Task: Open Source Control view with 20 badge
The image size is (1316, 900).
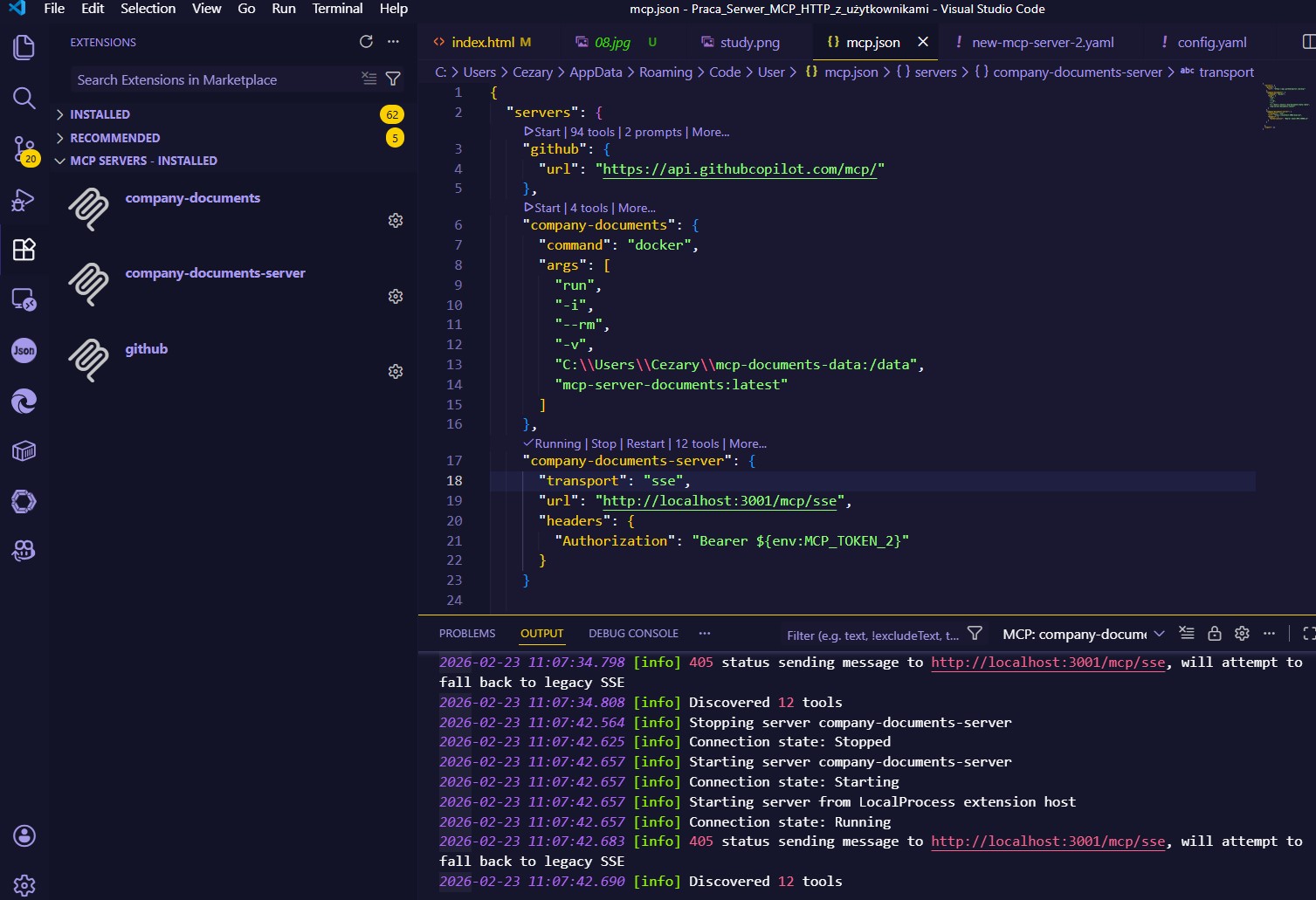Action: click(x=24, y=149)
